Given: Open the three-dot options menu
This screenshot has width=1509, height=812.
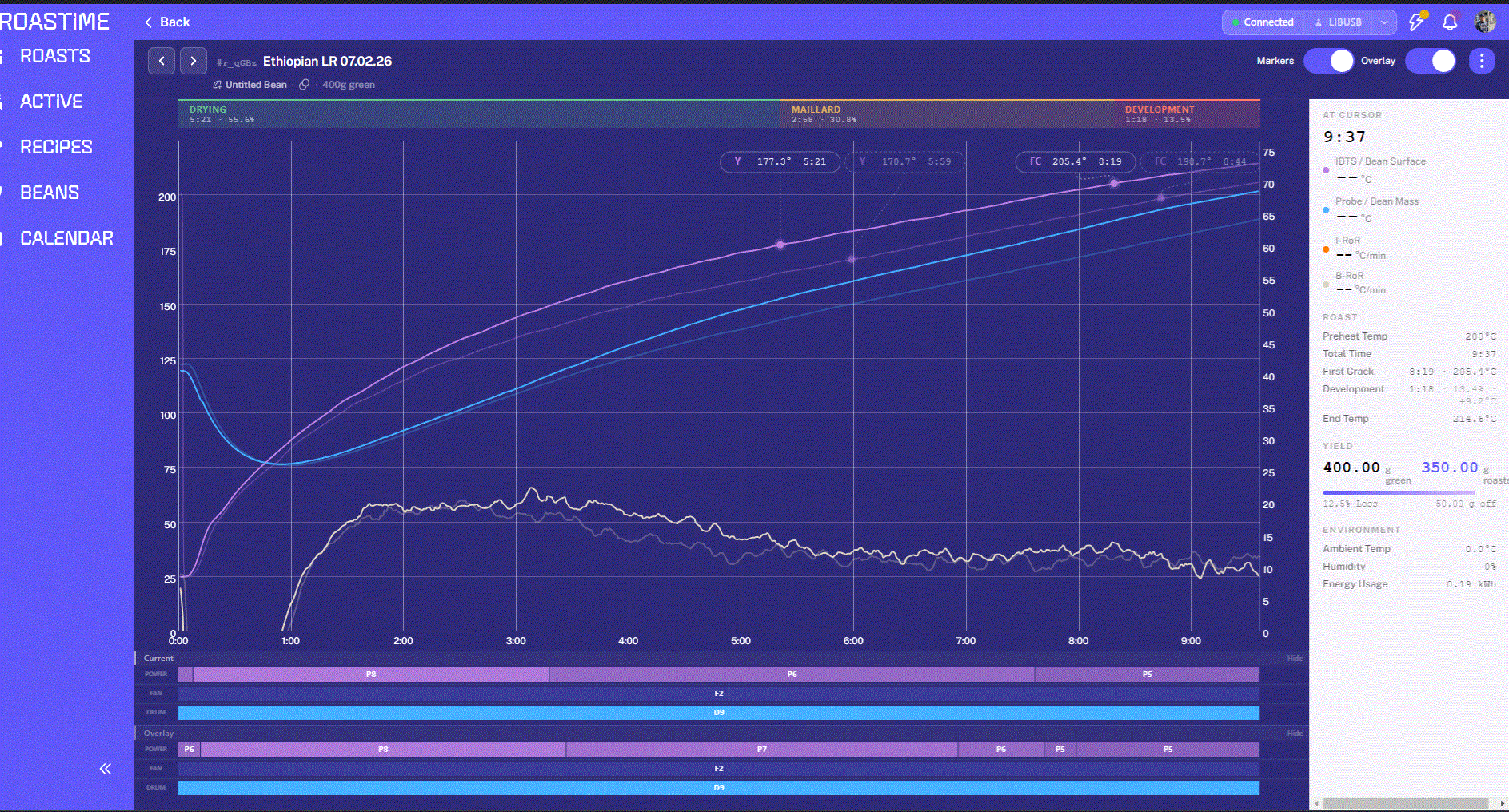Looking at the screenshot, I should pos(1482,61).
